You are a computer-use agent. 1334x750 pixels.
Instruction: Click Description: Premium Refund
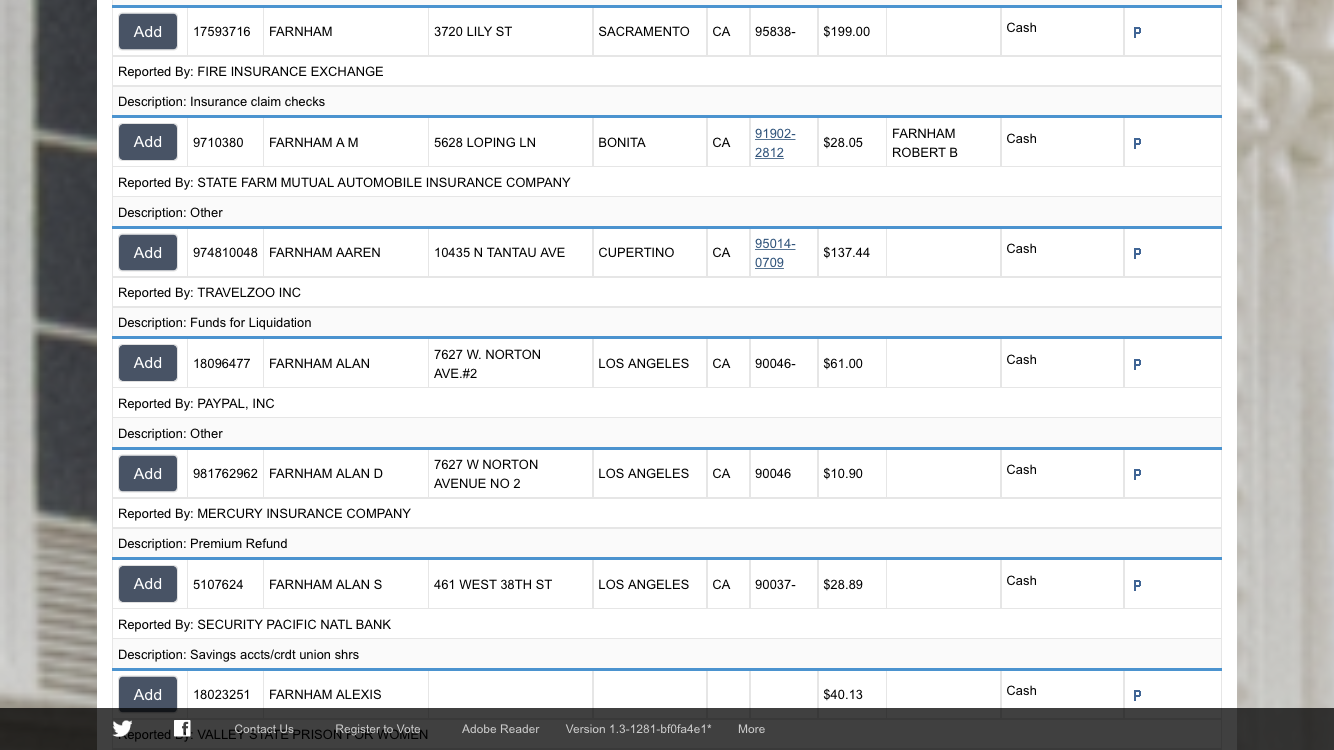203,544
